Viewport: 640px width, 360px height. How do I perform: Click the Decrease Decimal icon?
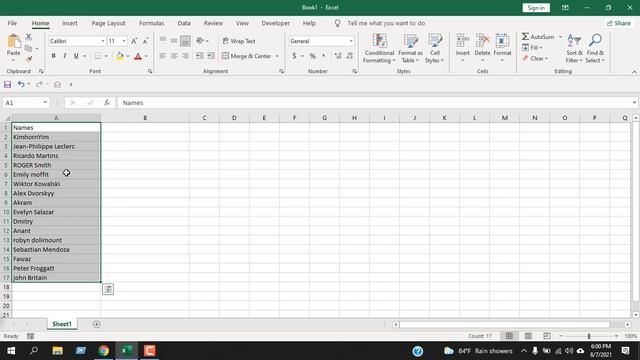[350, 56]
